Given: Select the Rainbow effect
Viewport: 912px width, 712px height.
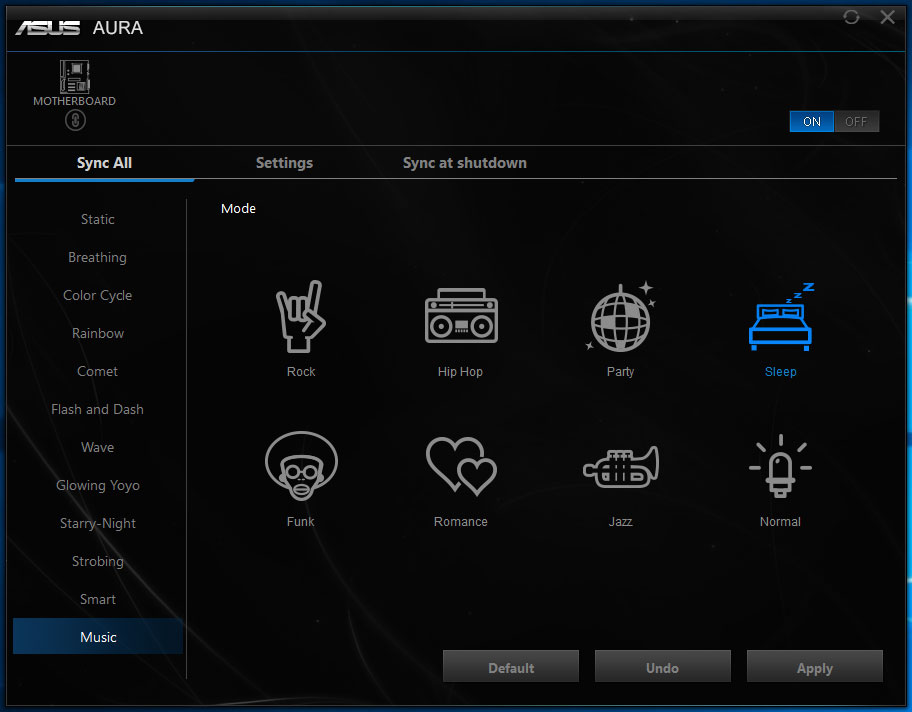Looking at the screenshot, I should (98, 333).
